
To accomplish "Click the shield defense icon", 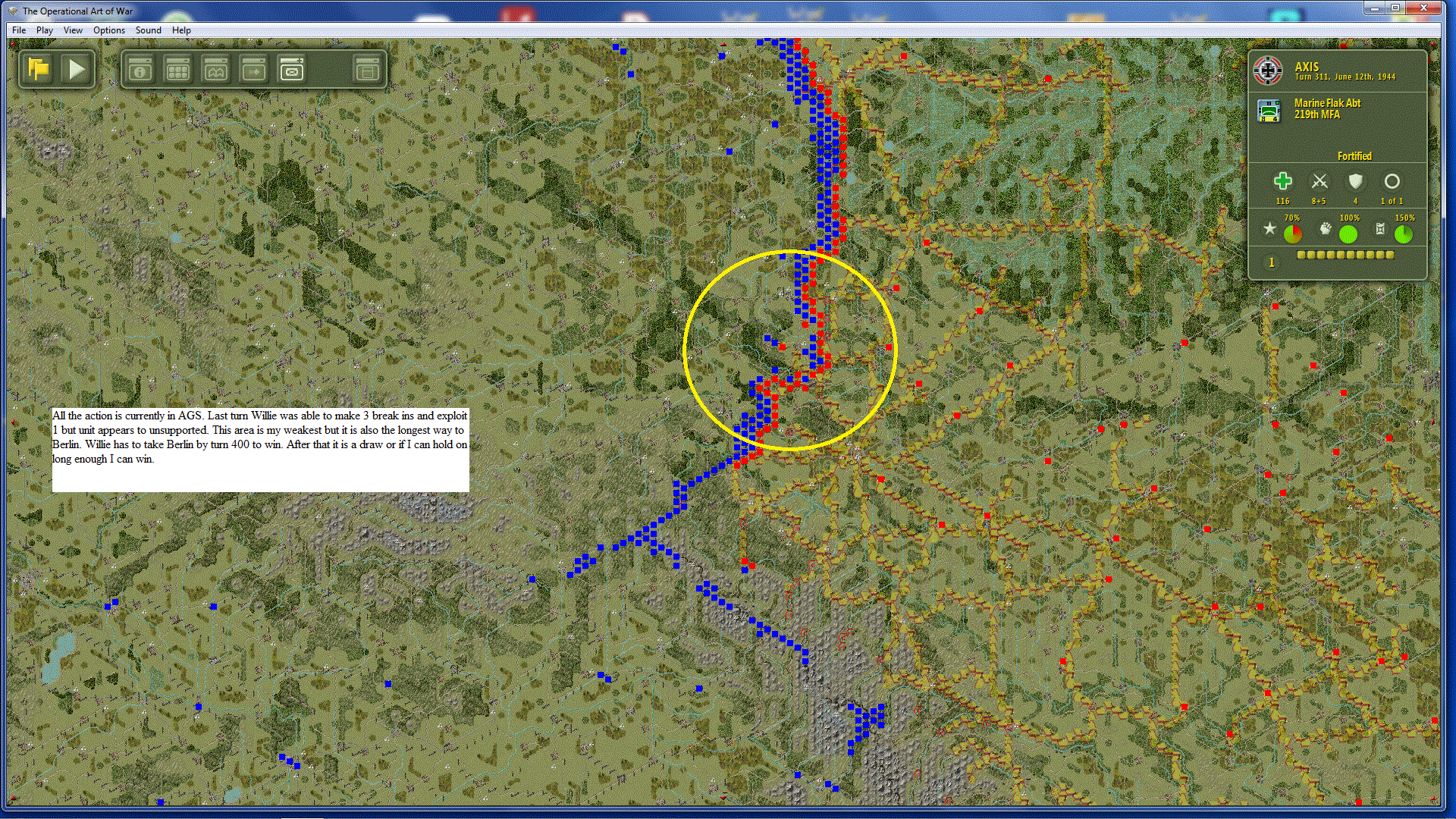I will pyautogui.click(x=1355, y=181).
